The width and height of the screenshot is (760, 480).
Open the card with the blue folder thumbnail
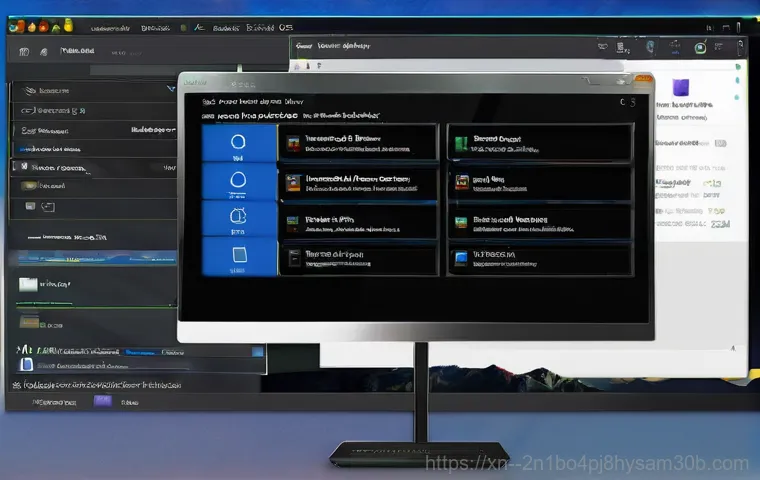click(540, 259)
